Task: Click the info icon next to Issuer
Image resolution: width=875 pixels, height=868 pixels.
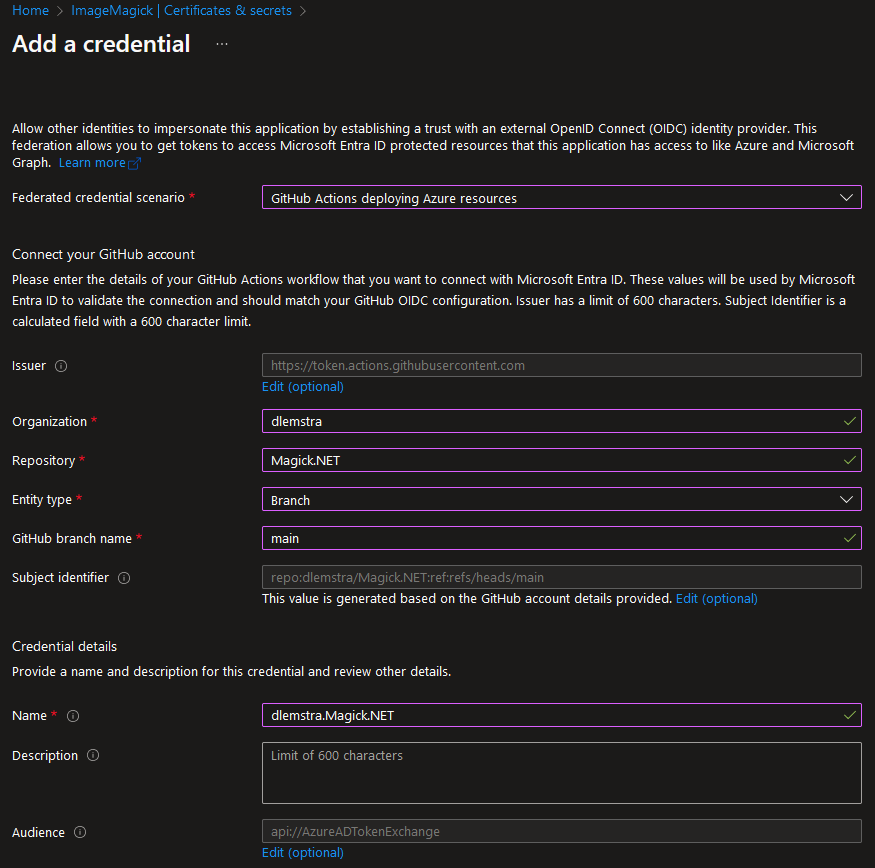Action: pyautogui.click(x=59, y=365)
